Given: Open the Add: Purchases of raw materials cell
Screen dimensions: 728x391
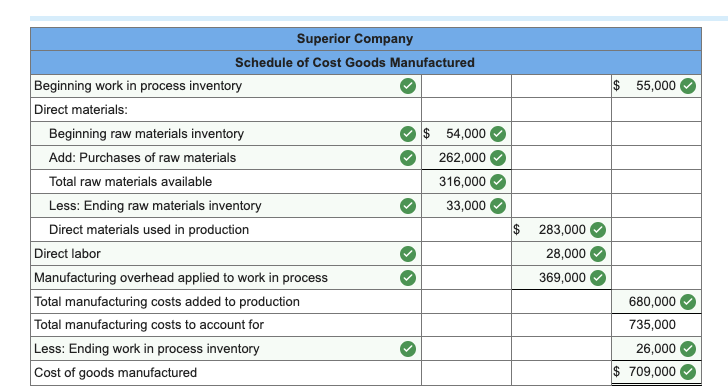Looking at the screenshot, I should 226,158.
